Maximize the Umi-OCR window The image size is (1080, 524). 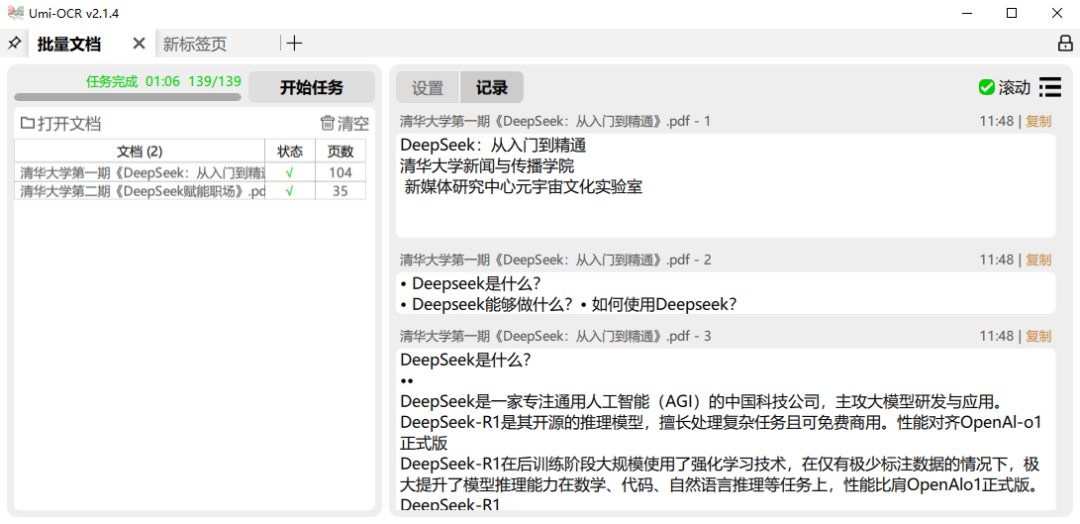coord(1012,13)
